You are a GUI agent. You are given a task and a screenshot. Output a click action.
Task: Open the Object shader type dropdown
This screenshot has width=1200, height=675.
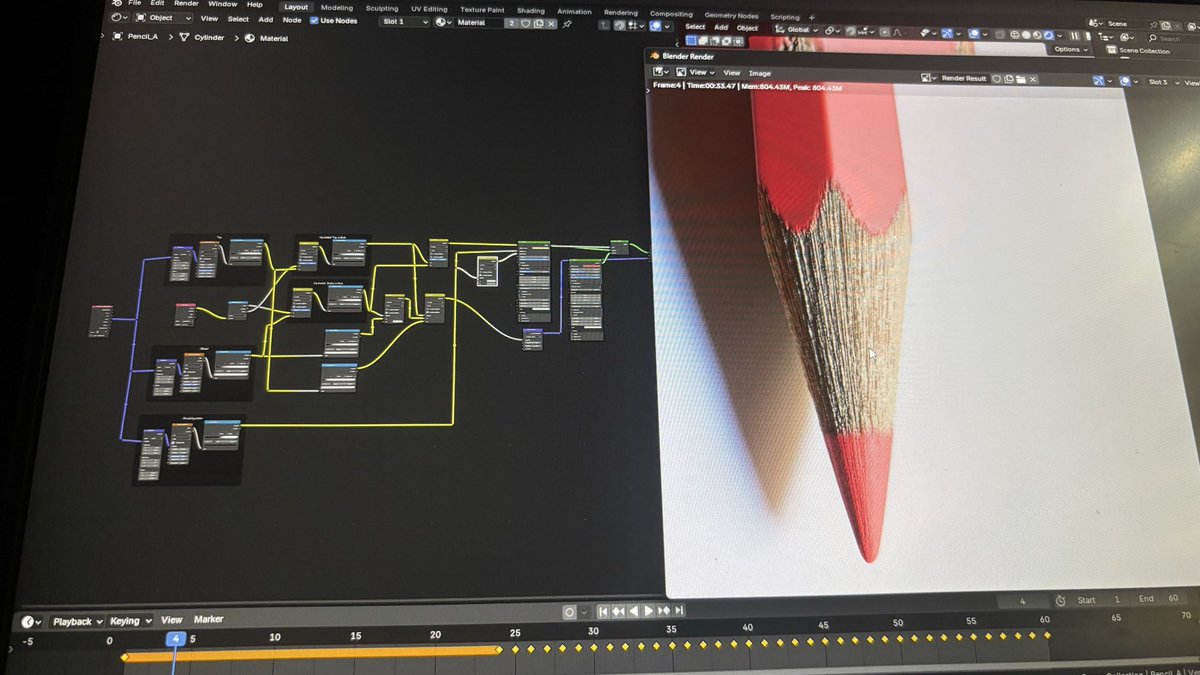point(164,18)
